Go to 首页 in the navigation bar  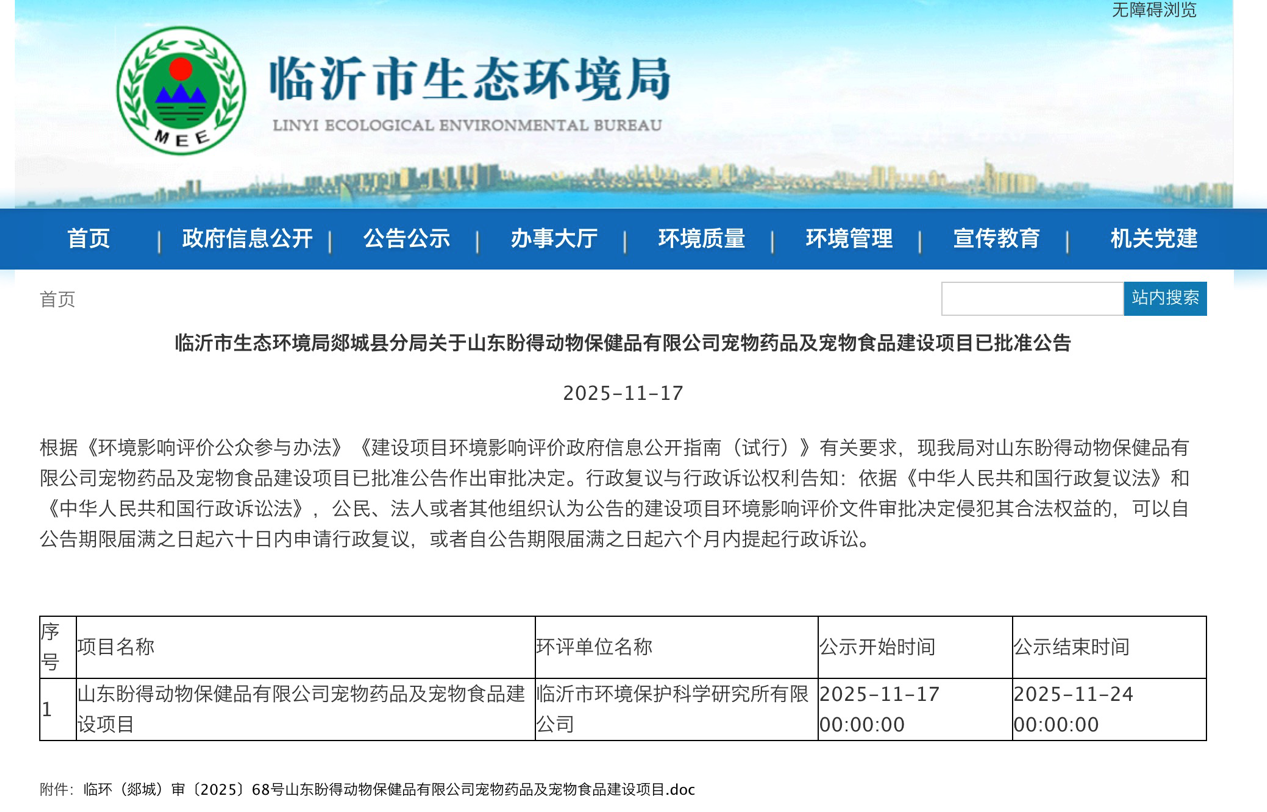pos(88,239)
